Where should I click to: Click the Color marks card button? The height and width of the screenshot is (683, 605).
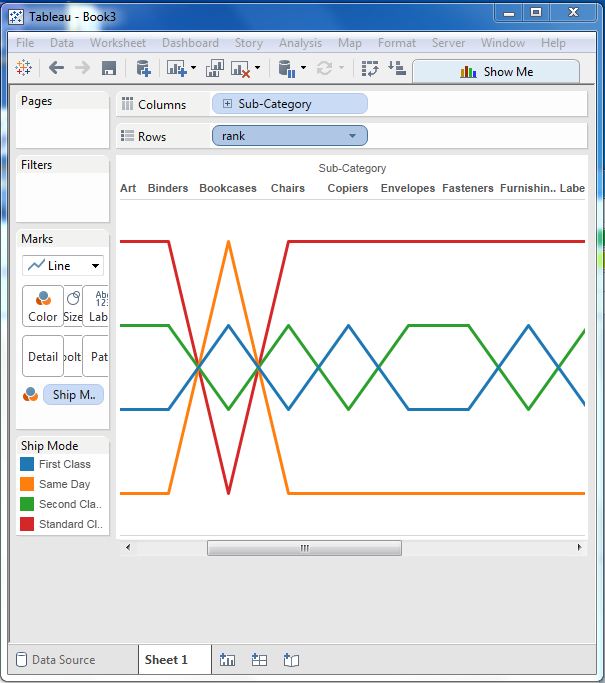pos(42,306)
